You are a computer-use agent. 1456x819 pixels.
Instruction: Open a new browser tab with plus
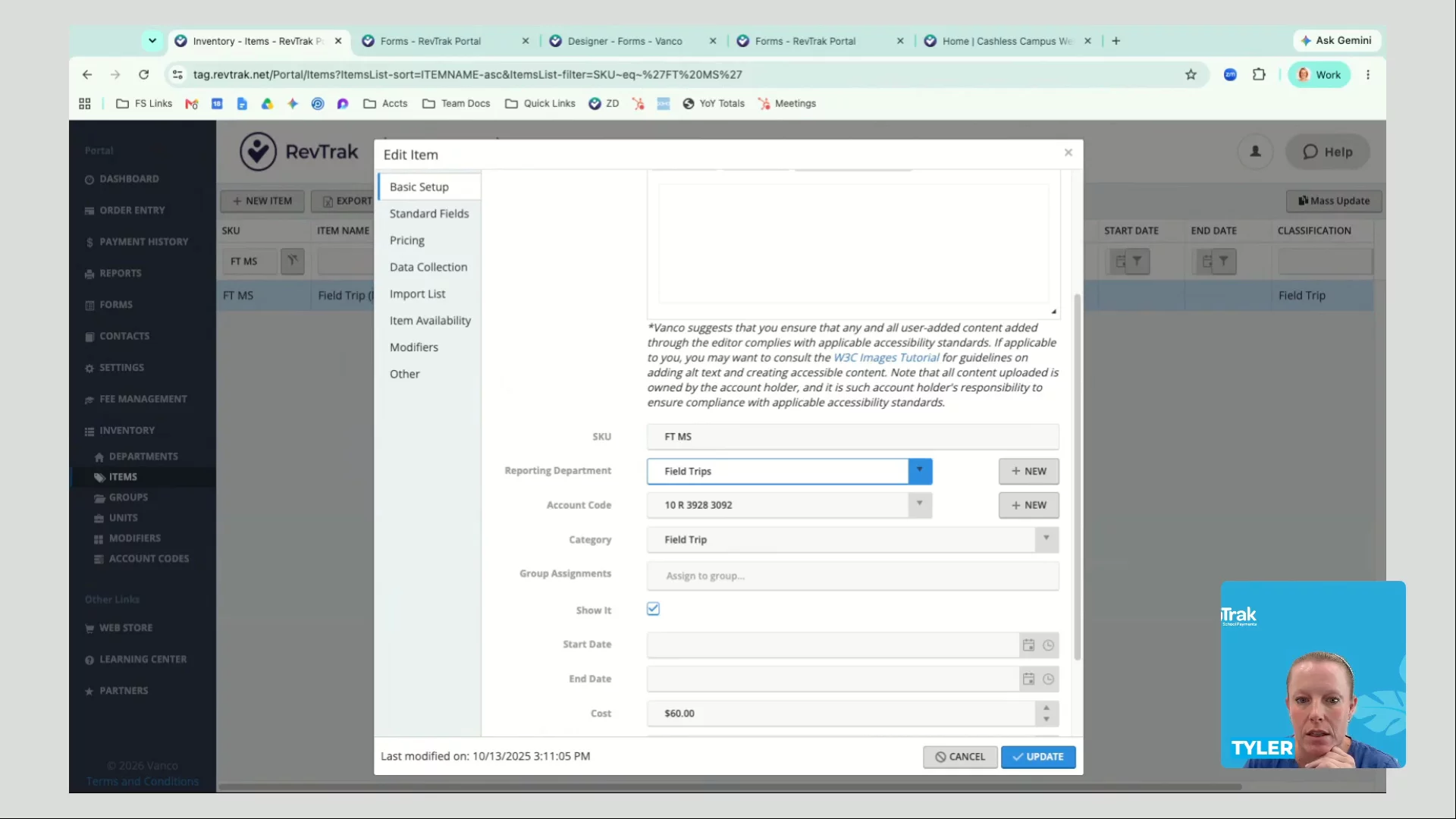(1116, 41)
